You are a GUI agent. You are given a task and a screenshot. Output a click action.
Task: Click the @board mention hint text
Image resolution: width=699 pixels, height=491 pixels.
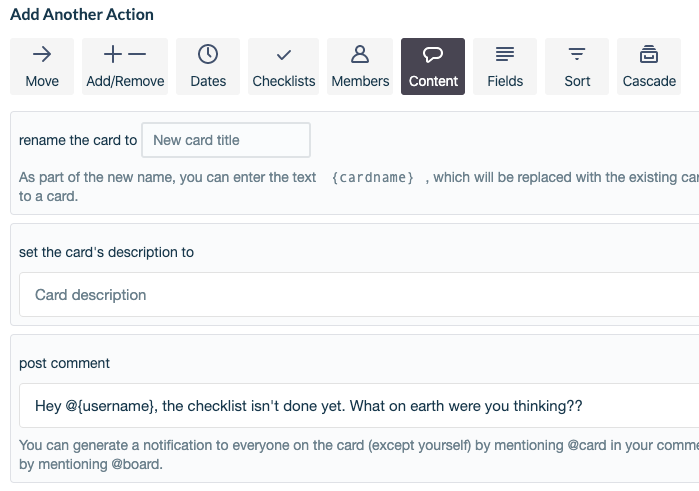coord(136,465)
